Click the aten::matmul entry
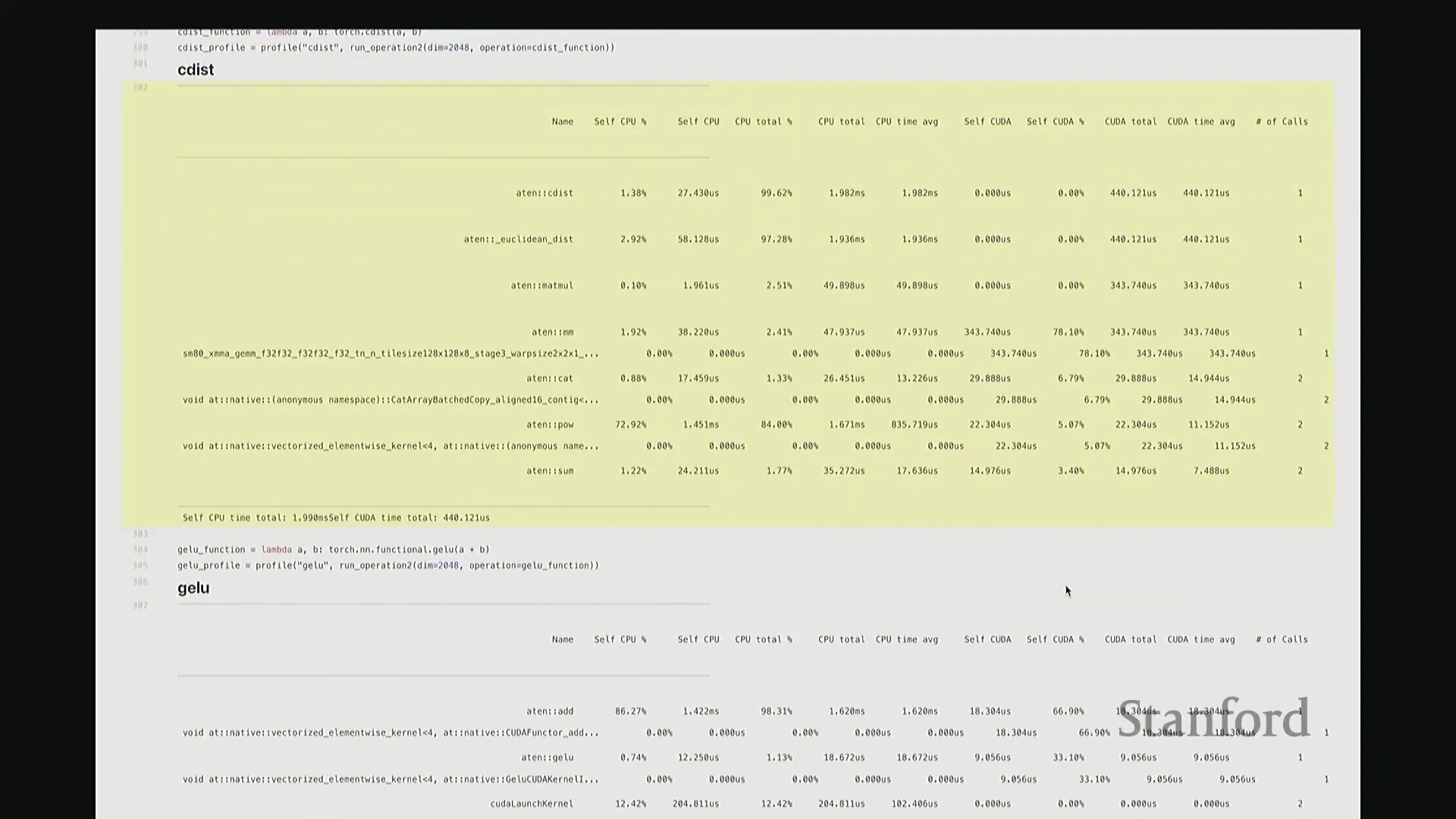This screenshot has width=1456, height=819. click(x=542, y=286)
